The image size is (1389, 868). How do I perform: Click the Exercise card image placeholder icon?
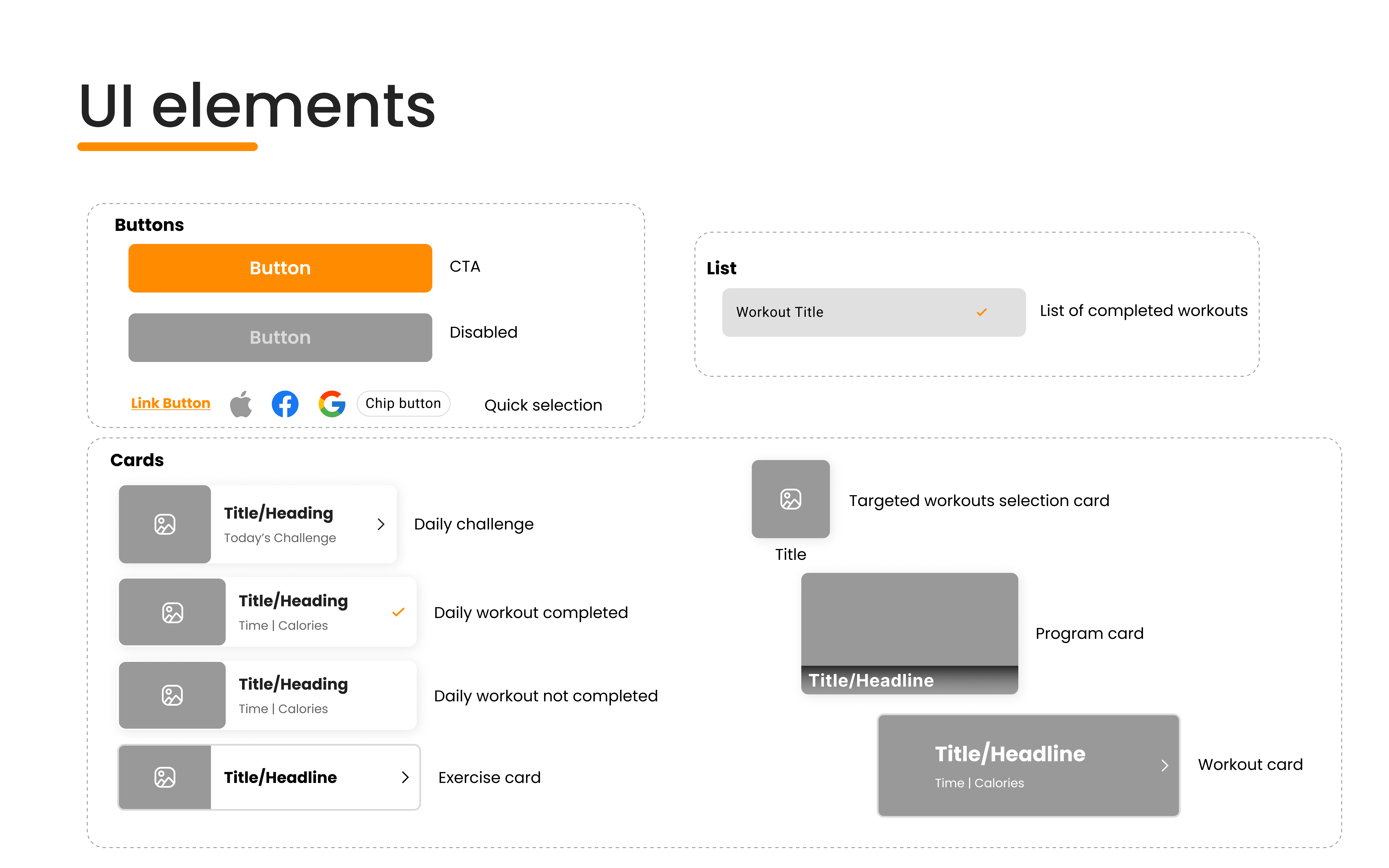point(165,777)
